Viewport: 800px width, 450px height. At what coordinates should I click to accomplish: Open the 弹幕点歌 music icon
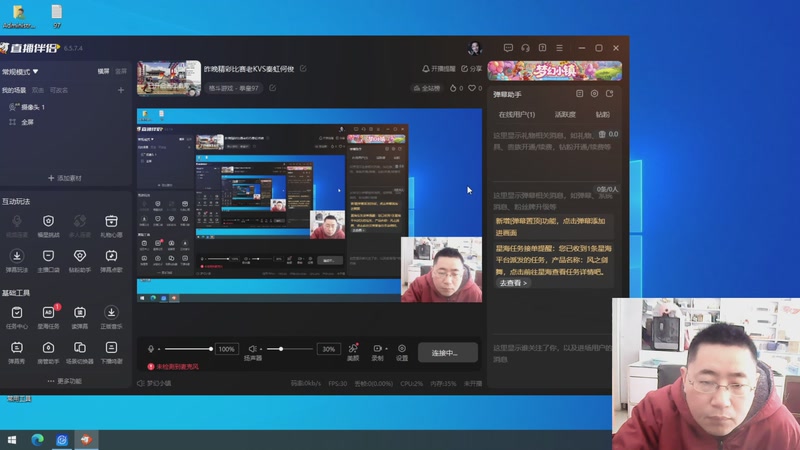coord(111,256)
